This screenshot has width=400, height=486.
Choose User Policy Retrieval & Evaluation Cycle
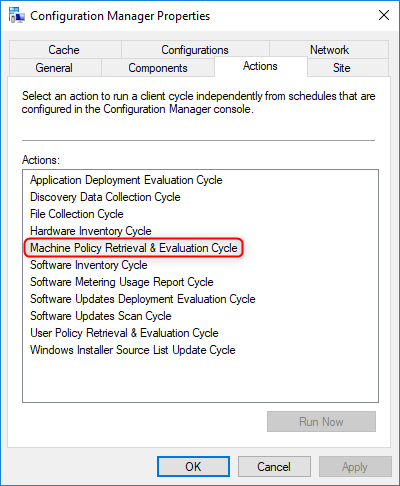124,333
